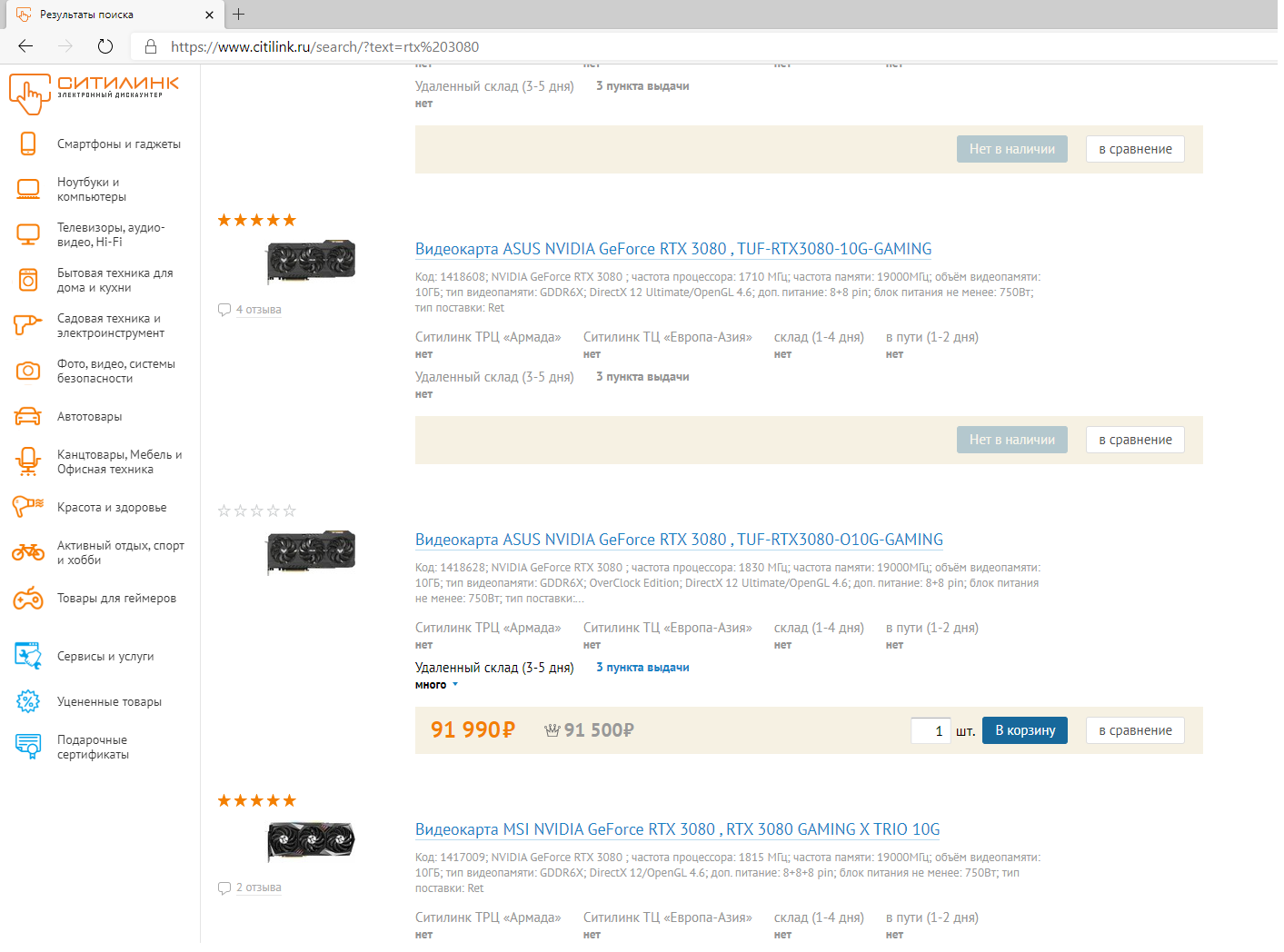Open Товары для геймеров category
Image resolution: width=1284 pixels, height=952 pixels.
tap(116, 598)
